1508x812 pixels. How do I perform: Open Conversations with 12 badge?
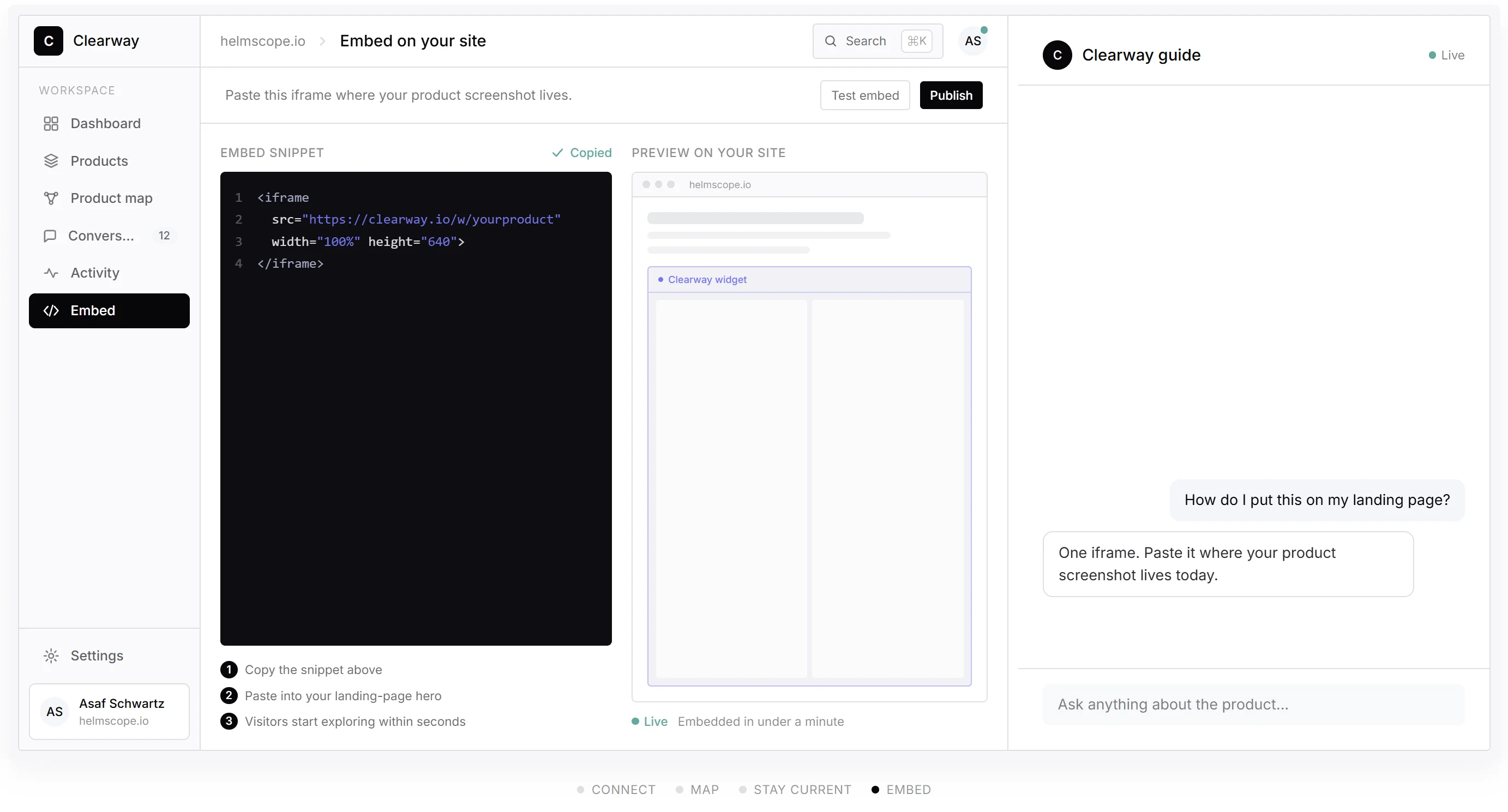[110, 236]
